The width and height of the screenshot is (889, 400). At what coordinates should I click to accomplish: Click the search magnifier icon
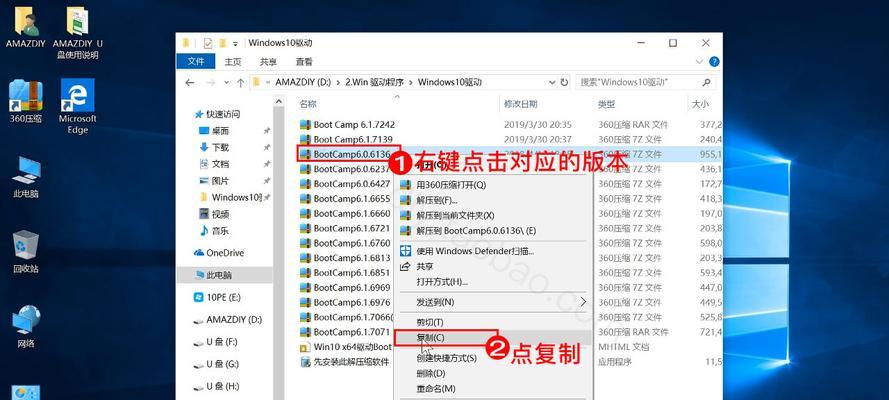coord(706,83)
